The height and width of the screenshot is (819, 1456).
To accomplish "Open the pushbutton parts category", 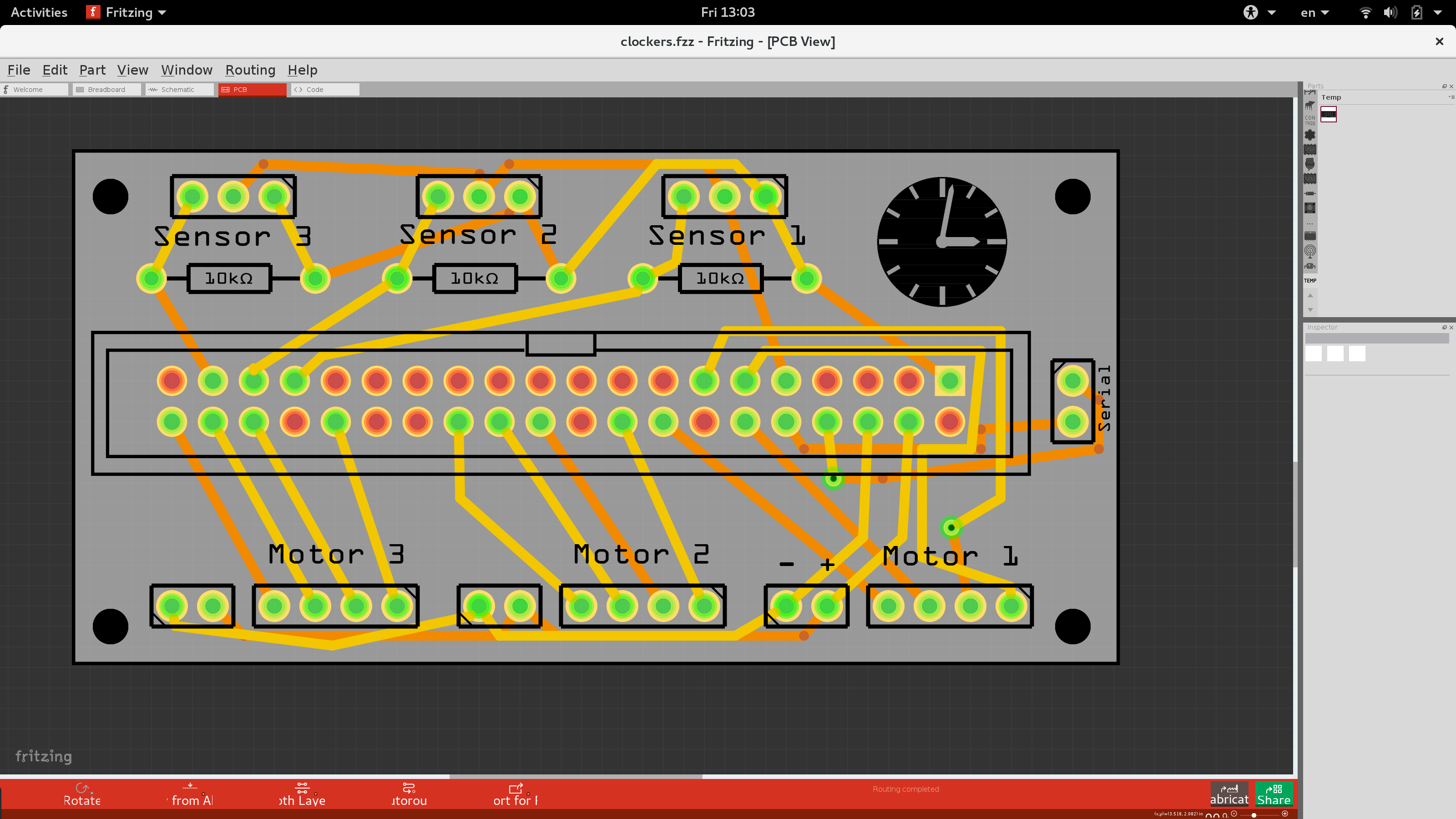I will [x=1310, y=208].
